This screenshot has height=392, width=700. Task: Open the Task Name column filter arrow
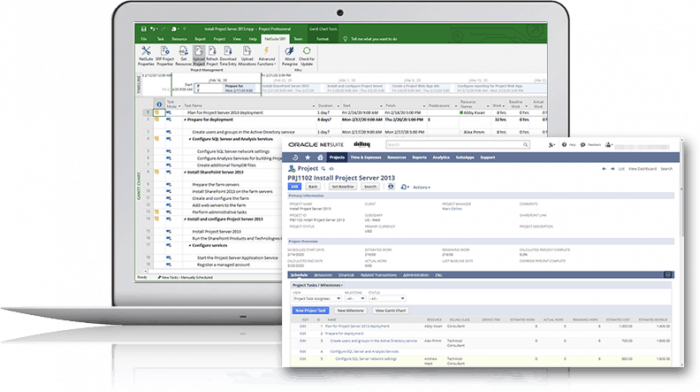tap(313, 106)
